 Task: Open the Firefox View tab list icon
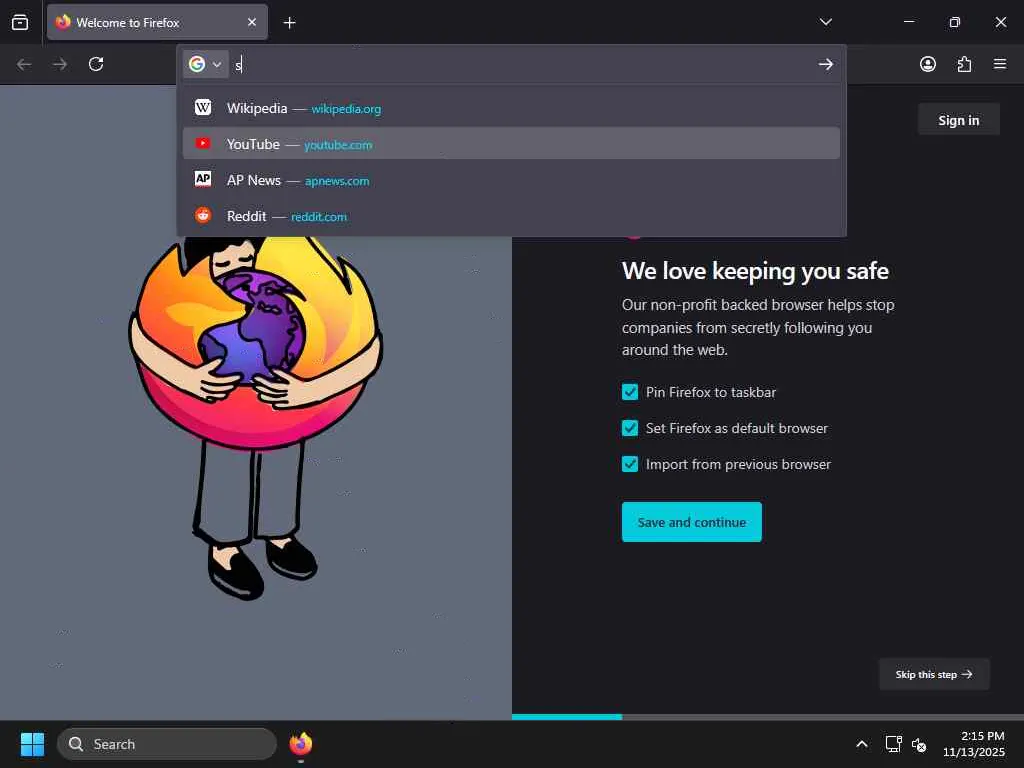[x=20, y=22]
